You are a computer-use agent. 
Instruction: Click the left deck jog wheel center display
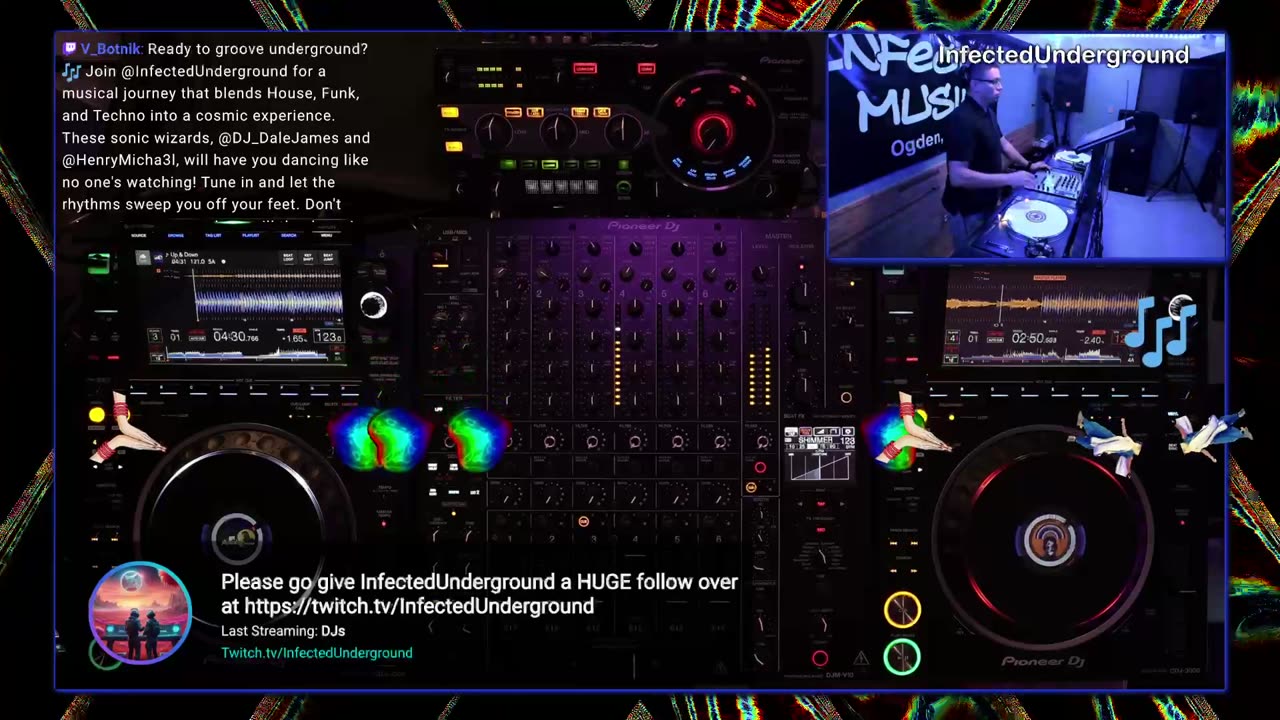[x=237, y=538]
